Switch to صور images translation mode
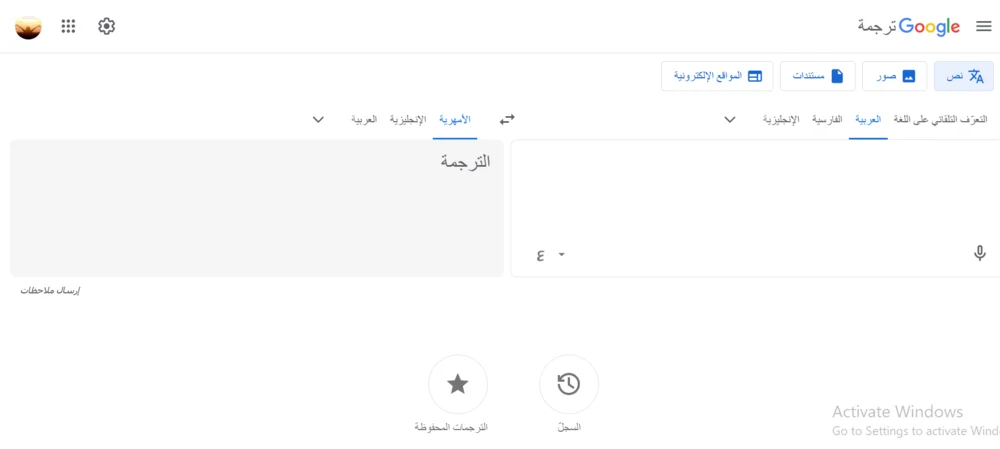This screenshot has width=1000, height=449. pyautogui.click(x=894, y=76)
